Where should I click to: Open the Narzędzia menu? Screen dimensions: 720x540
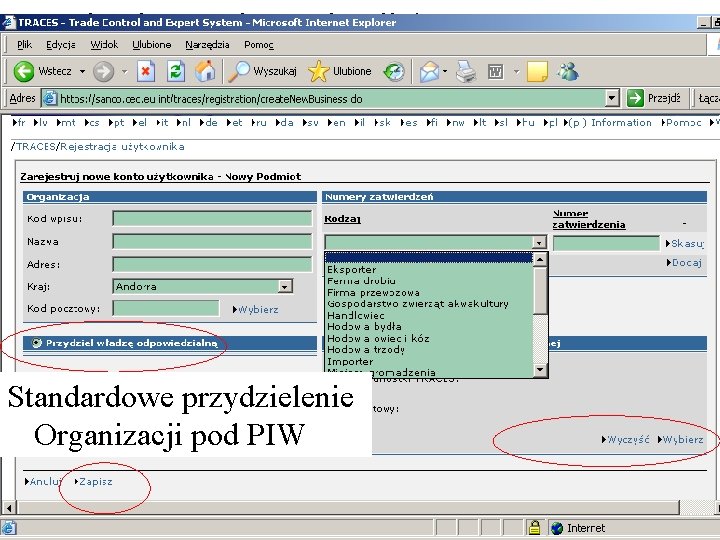(x=207, y=45)
